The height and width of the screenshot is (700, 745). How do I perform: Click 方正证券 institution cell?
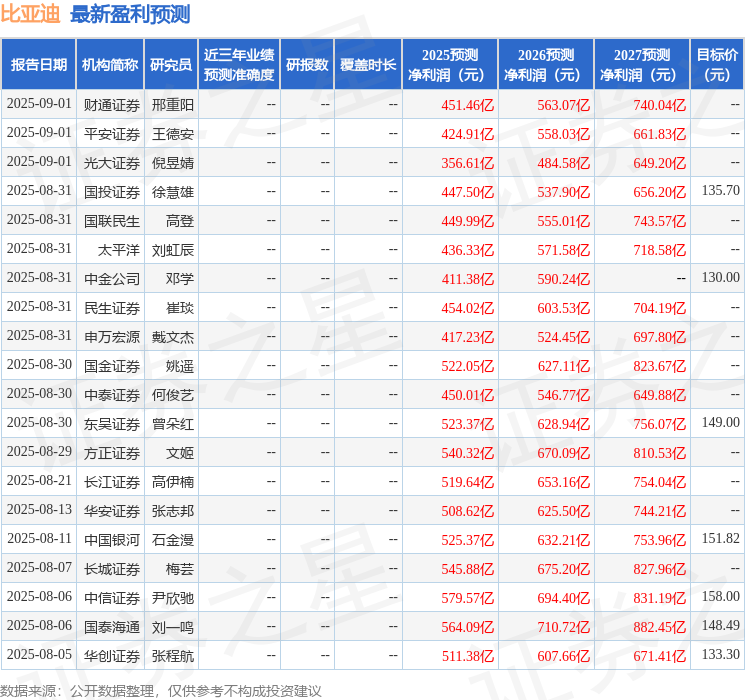pos(112,453)
